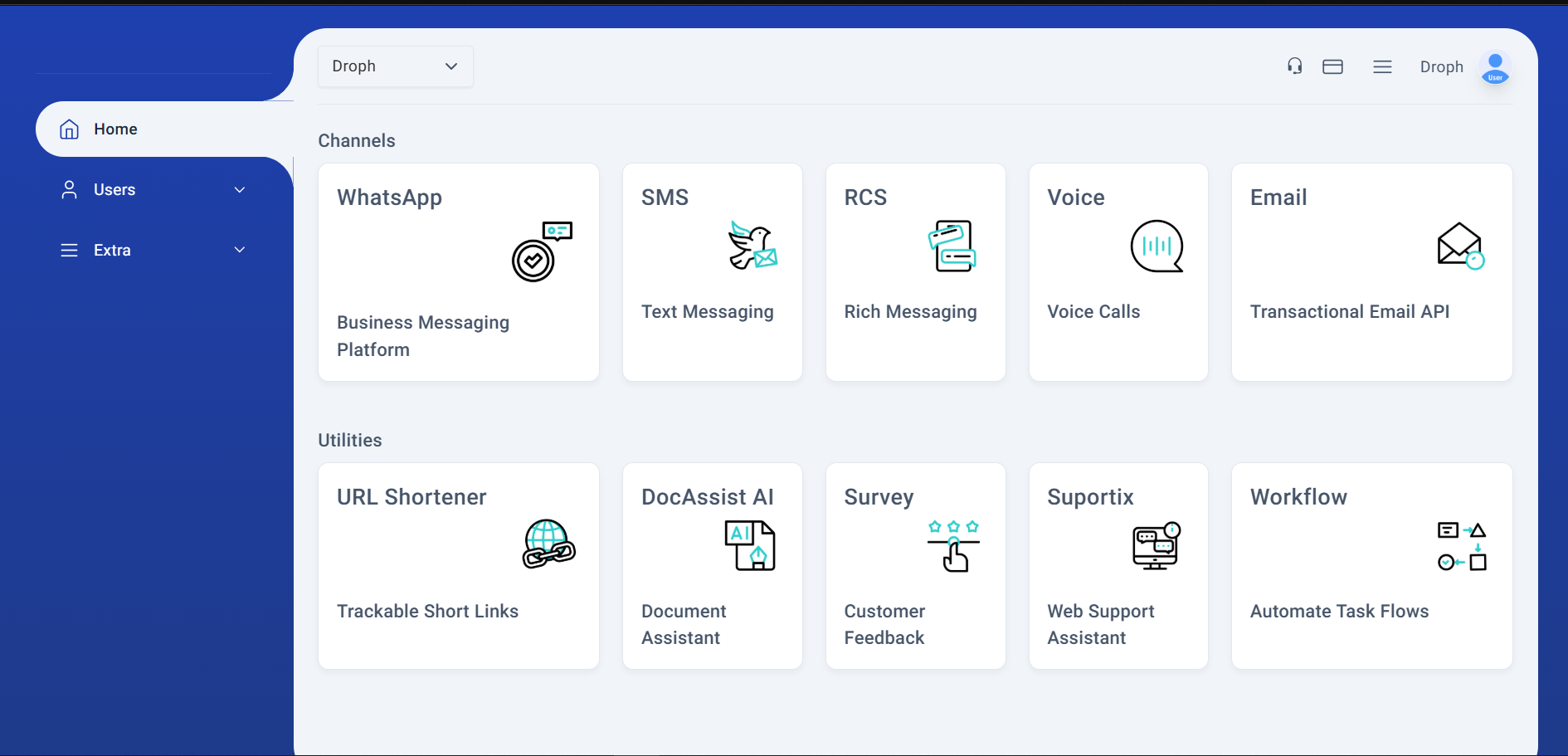Click the hamburger menu icon

pyautogui.click(x=1382, y=66)
